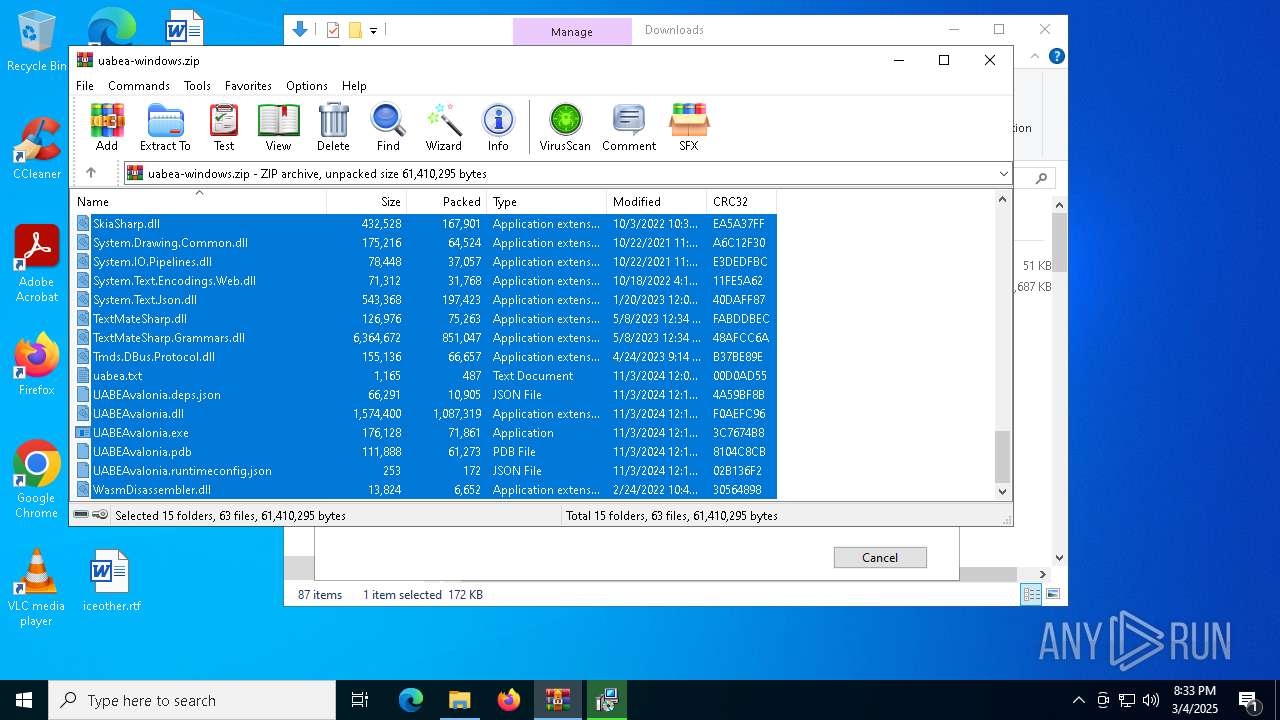The height and width of the screenshot is (720, 1280).
Task: Launch the Wizard tool
Action: point(443,127)
